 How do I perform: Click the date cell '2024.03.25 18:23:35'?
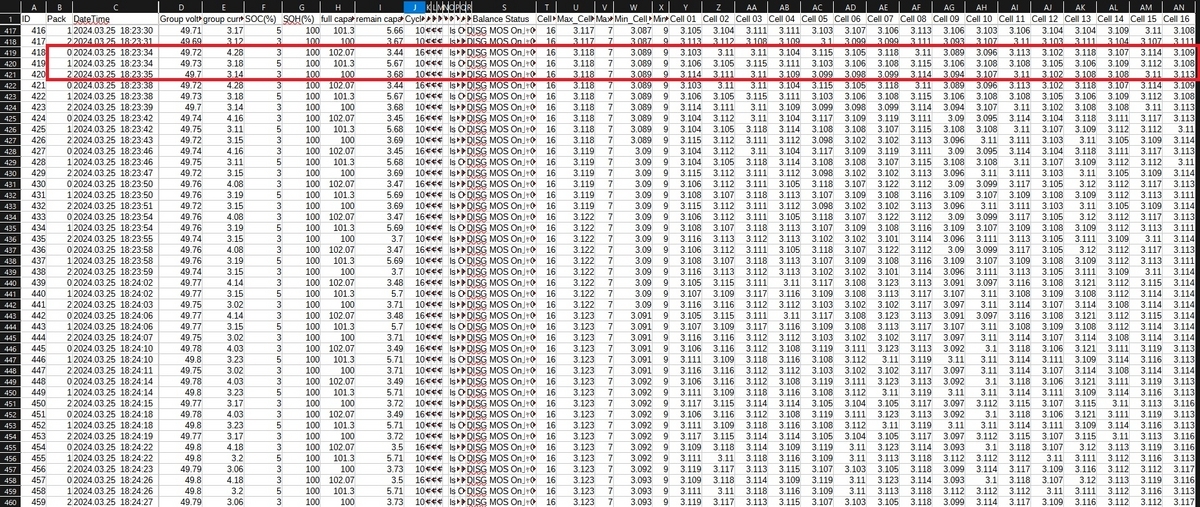(115, 75)
